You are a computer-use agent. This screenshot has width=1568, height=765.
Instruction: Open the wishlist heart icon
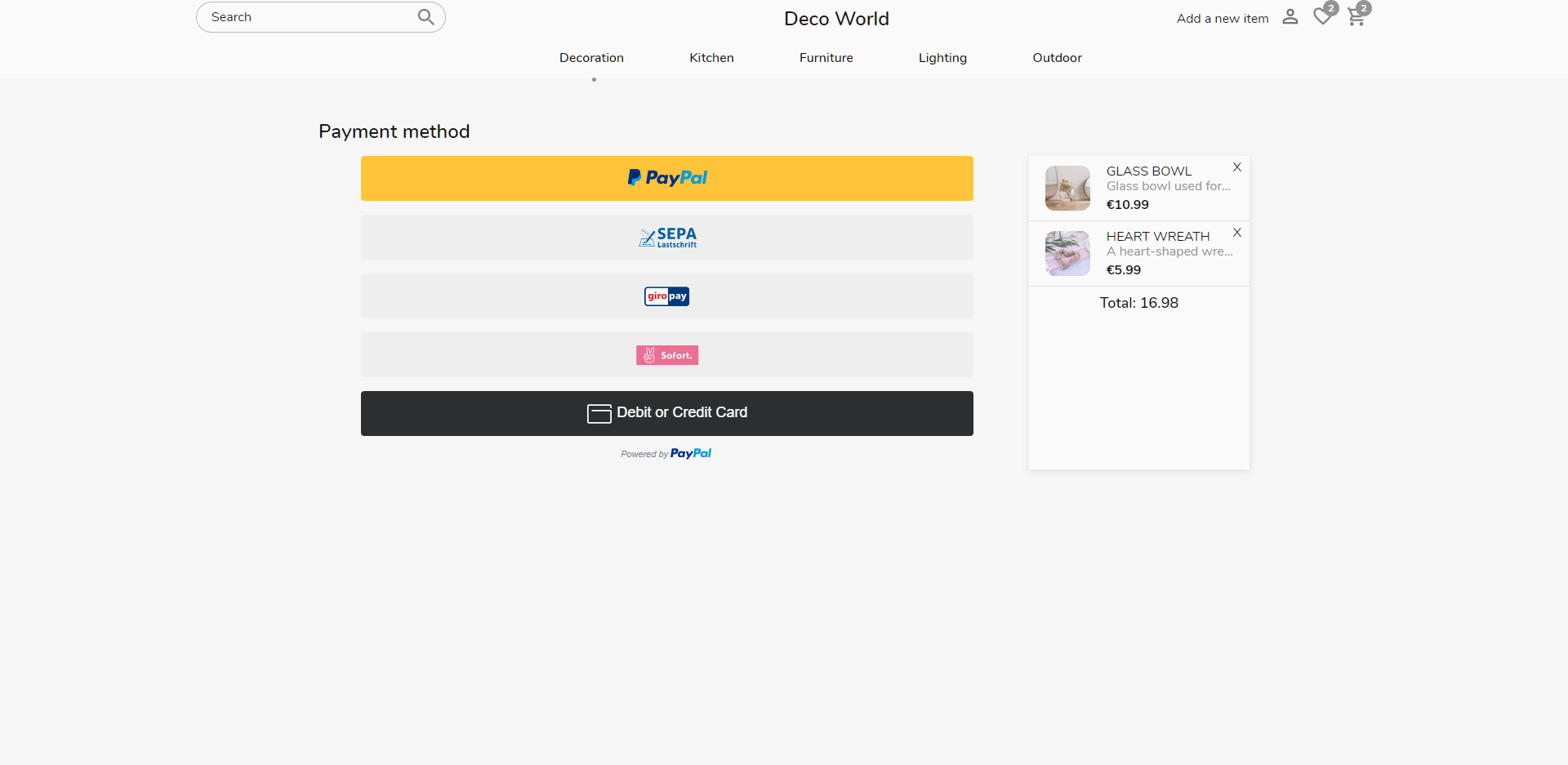(1322, 16)
